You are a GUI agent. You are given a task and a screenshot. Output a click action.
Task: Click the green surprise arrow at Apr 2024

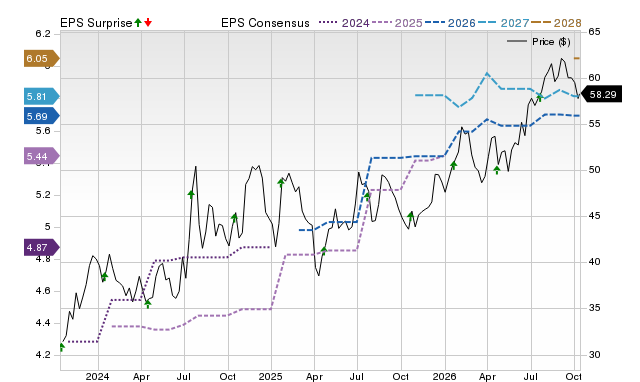148,304
